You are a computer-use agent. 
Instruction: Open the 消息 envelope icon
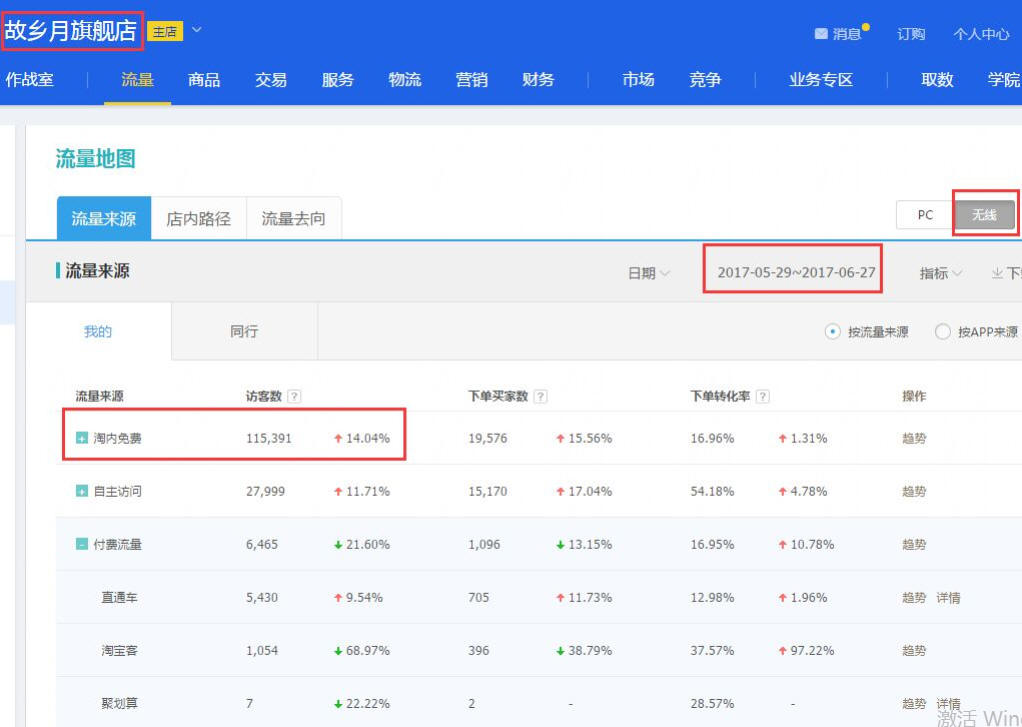tap(821, 33)
